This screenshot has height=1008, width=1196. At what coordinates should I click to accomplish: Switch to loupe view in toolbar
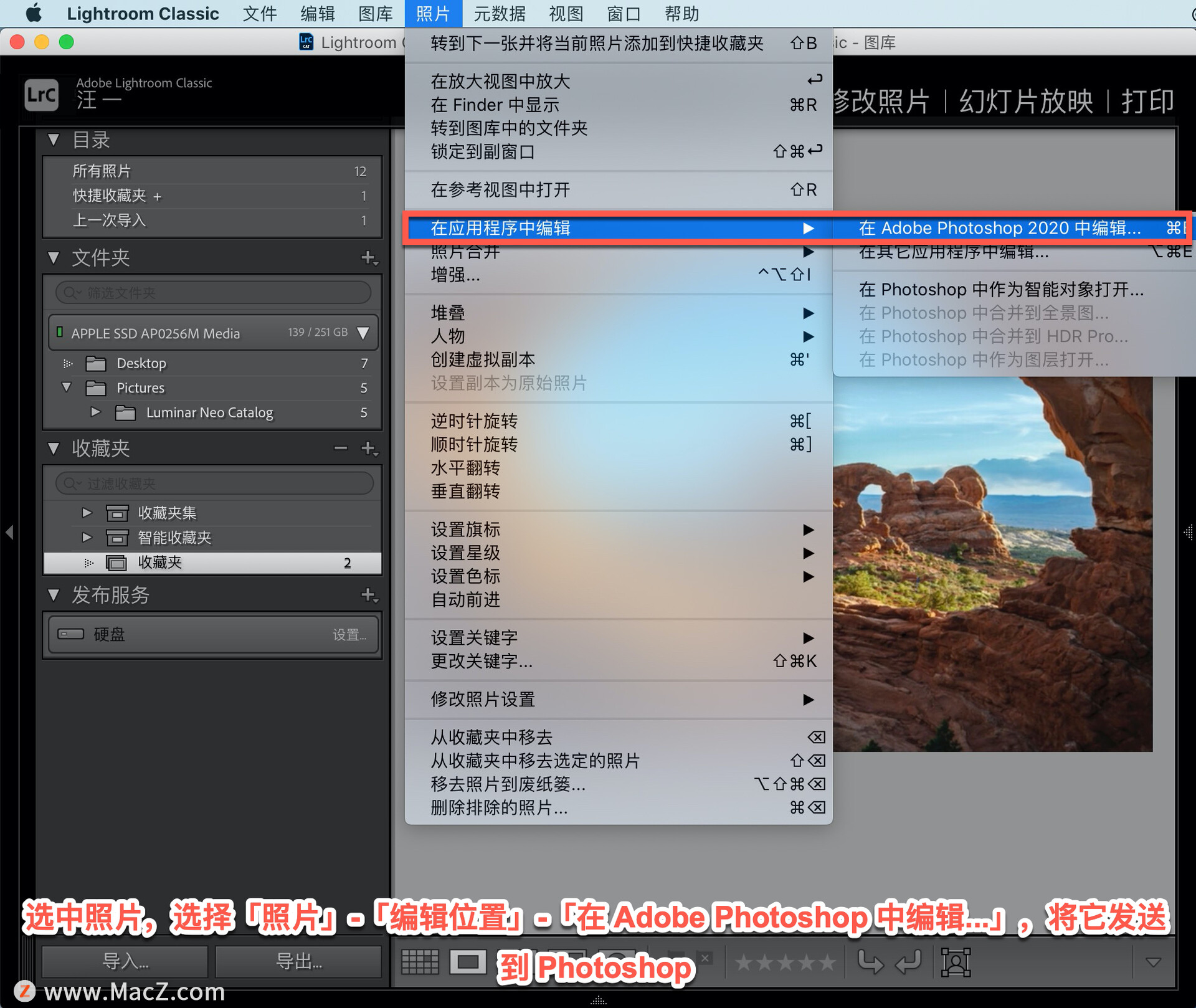pos(468,962)
